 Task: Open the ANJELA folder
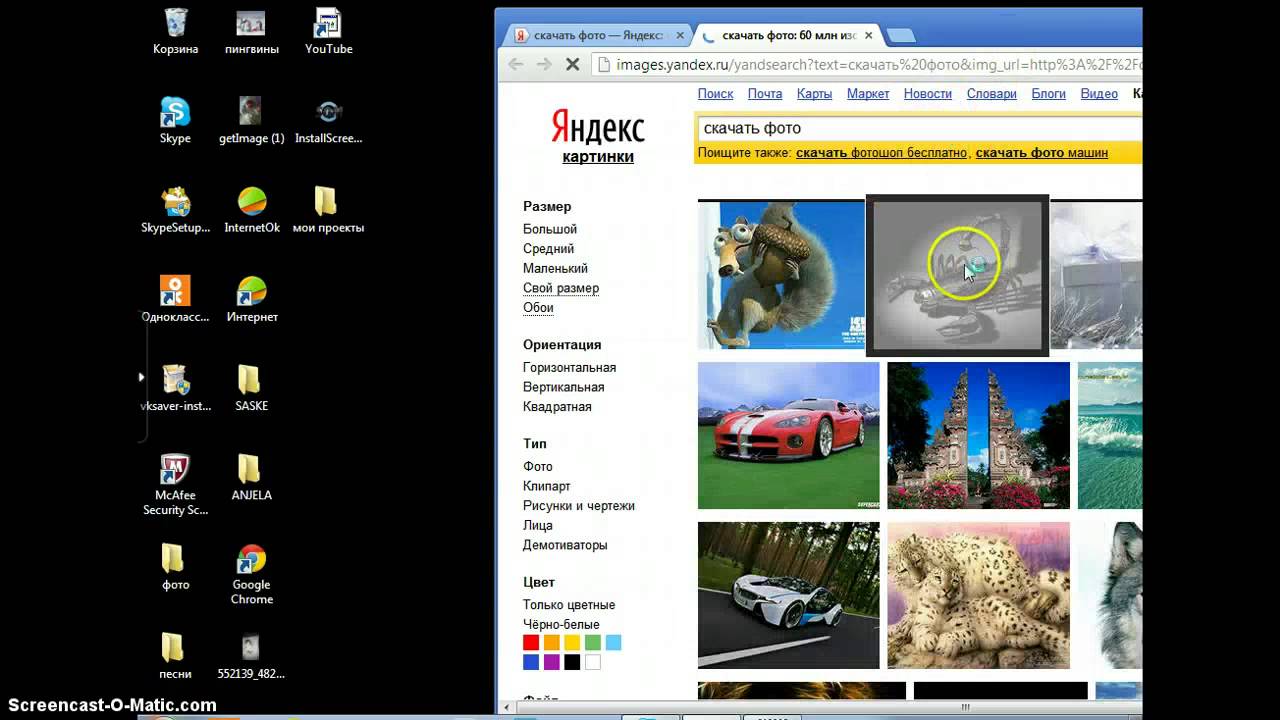pos(251,477)
